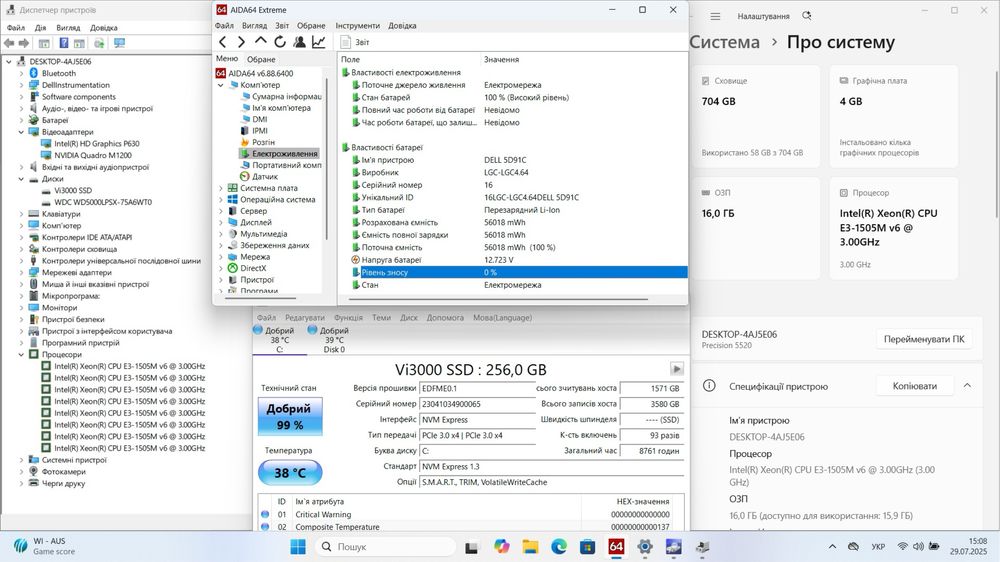Collapse Диски in Device Manager
The image size is (1000, 562).
click(x=21, y=179)
